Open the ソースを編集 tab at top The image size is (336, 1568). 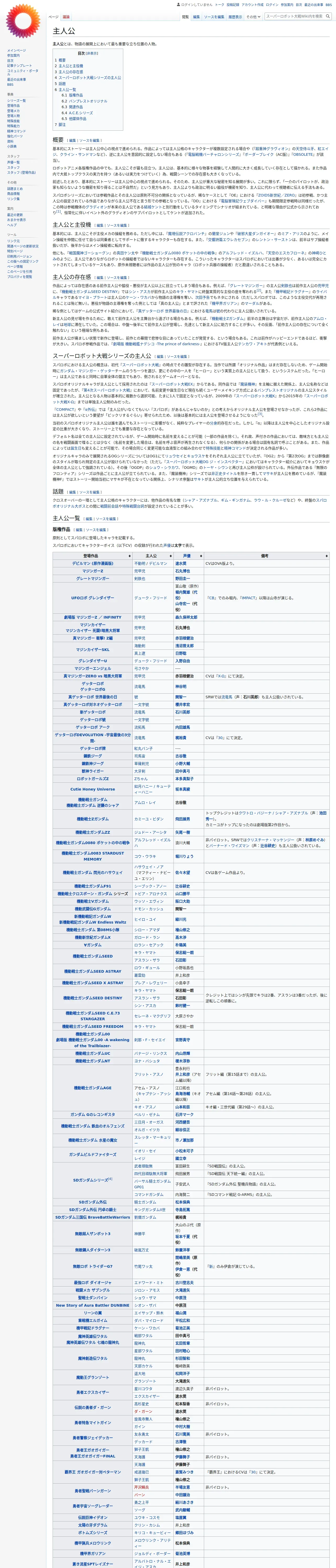[x=214, y=17]
